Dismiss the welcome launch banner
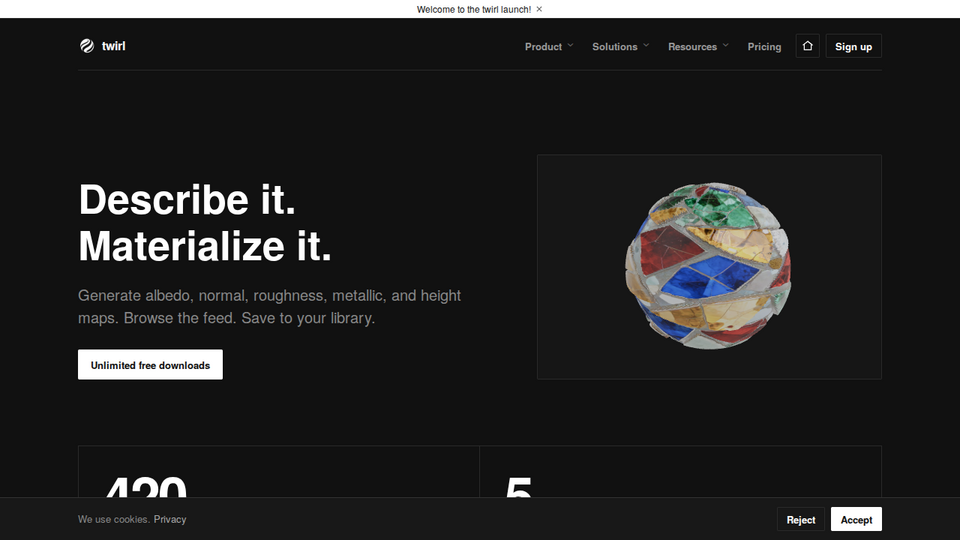The image size is (960, 540). (x=539, y=9)
